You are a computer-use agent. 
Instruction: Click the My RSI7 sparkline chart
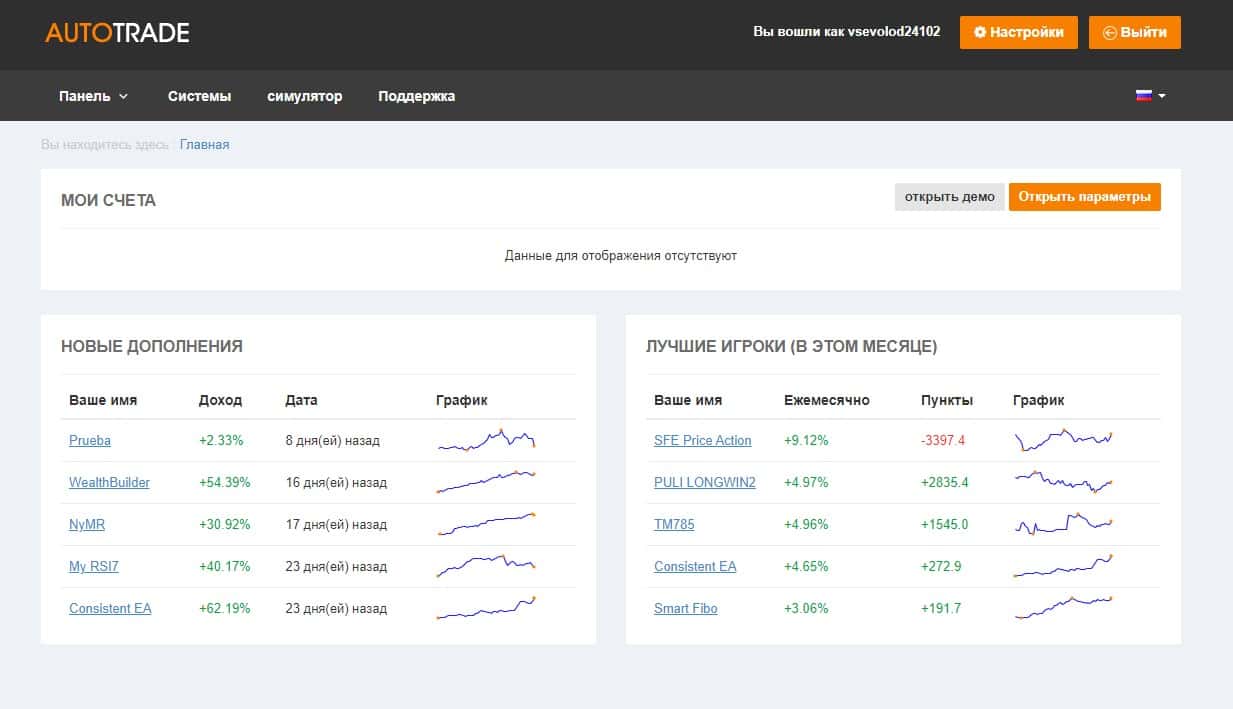tap(487, 566)
